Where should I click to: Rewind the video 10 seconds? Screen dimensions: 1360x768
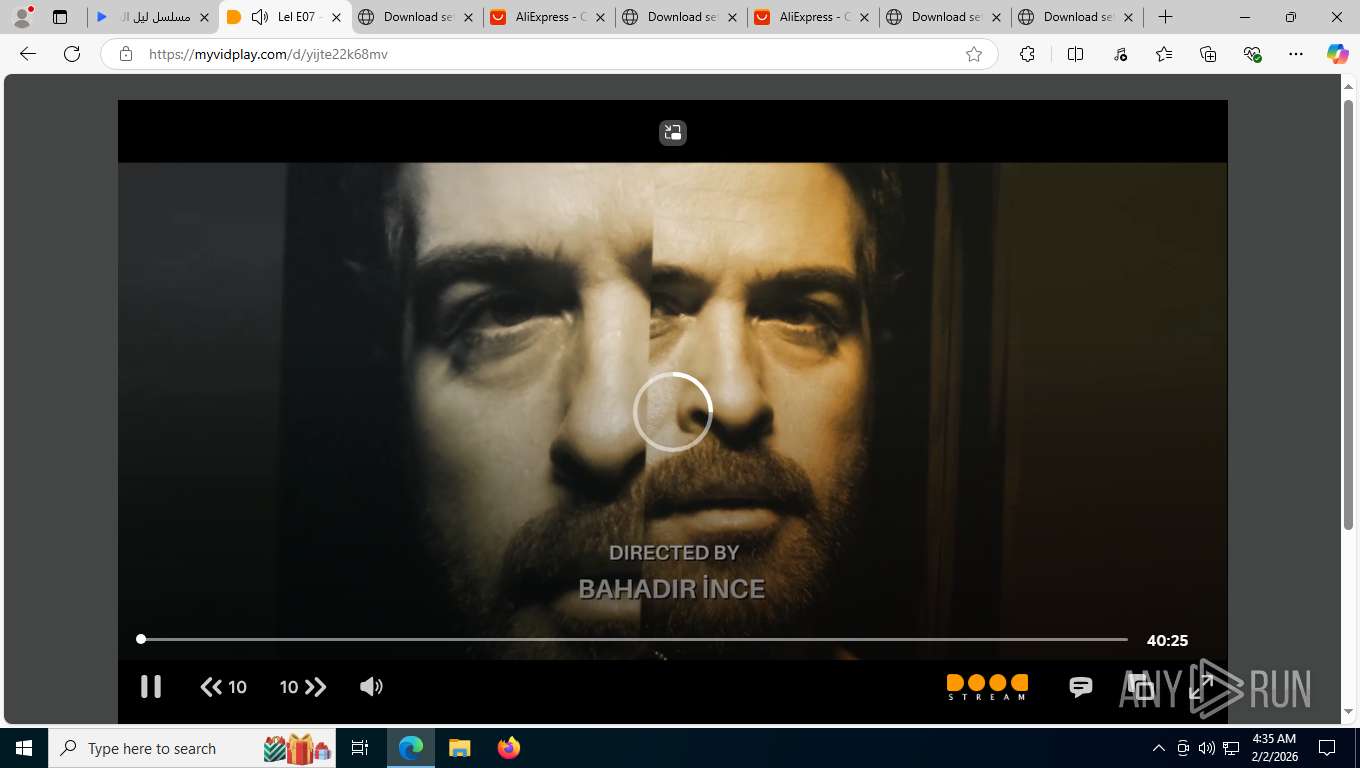tap(223, 687)
